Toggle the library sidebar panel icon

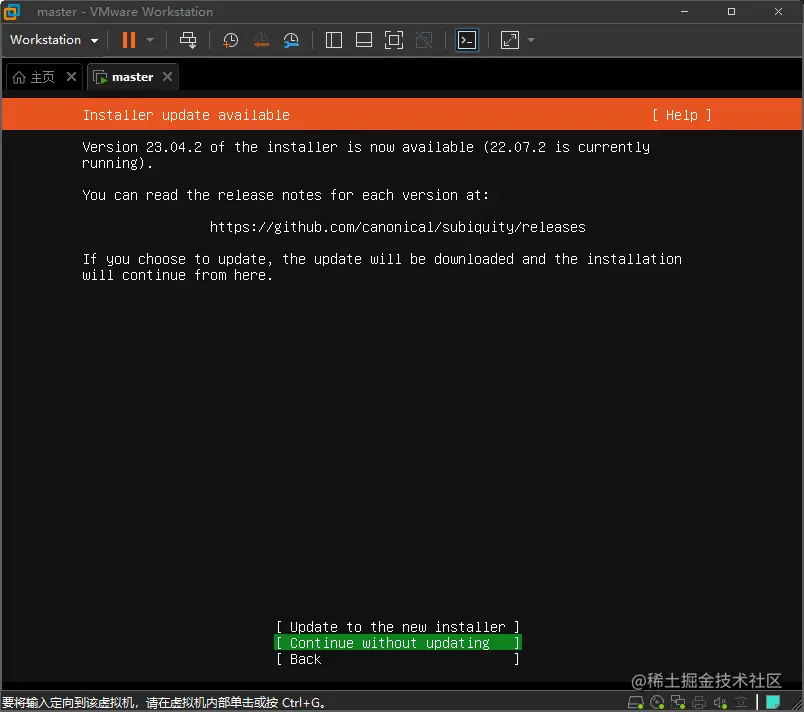(334, 40)
